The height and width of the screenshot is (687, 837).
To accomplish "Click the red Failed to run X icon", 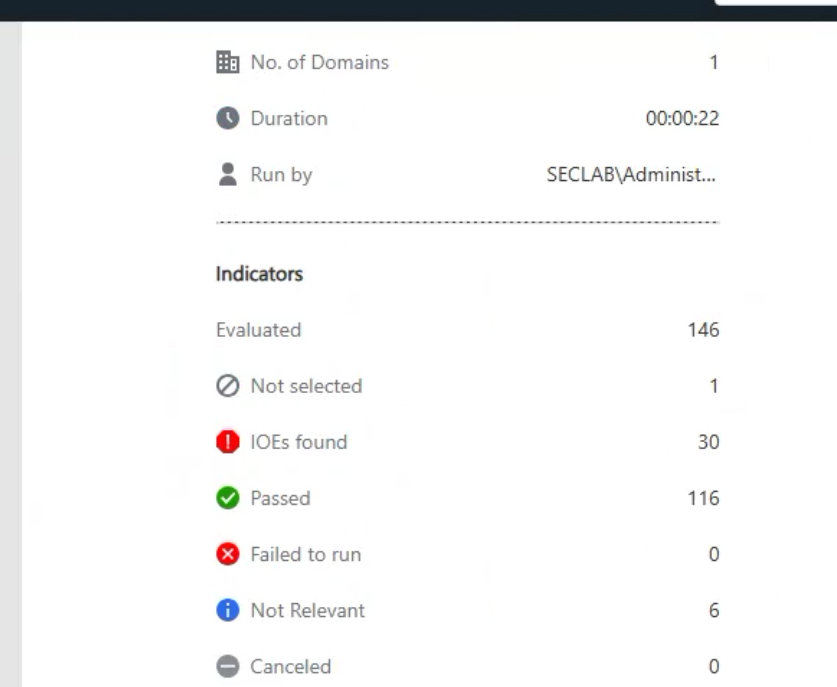I will click(227, 554).
